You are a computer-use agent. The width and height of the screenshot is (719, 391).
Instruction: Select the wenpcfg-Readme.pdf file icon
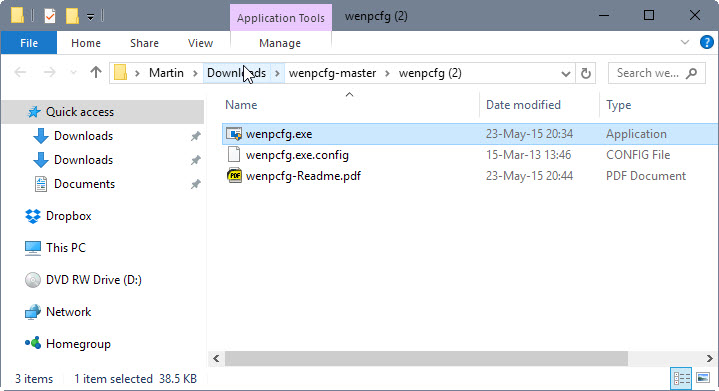(234, 176)
